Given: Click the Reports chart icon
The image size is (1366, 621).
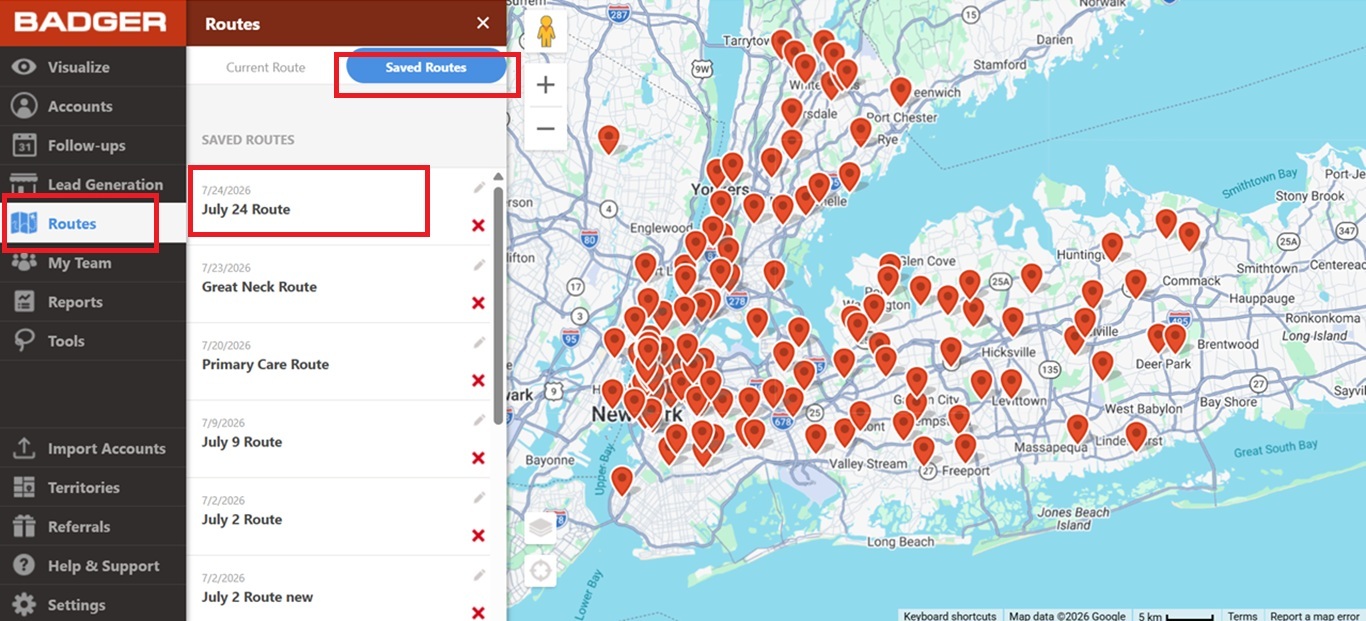Looking at the screenshot, I should [x=24, y=302].
